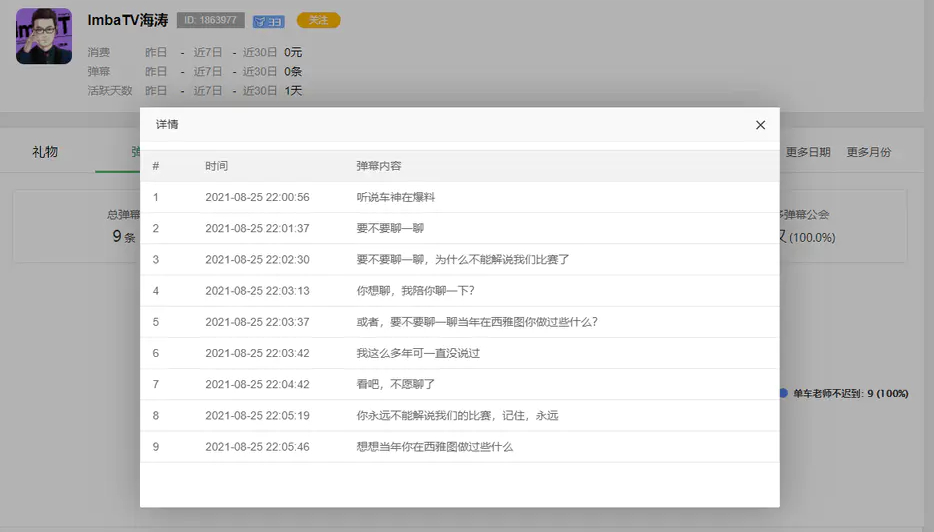This screenshot has height=532, width=934.
Task: Click the blue level badge icon
Action: pos(267,21)
